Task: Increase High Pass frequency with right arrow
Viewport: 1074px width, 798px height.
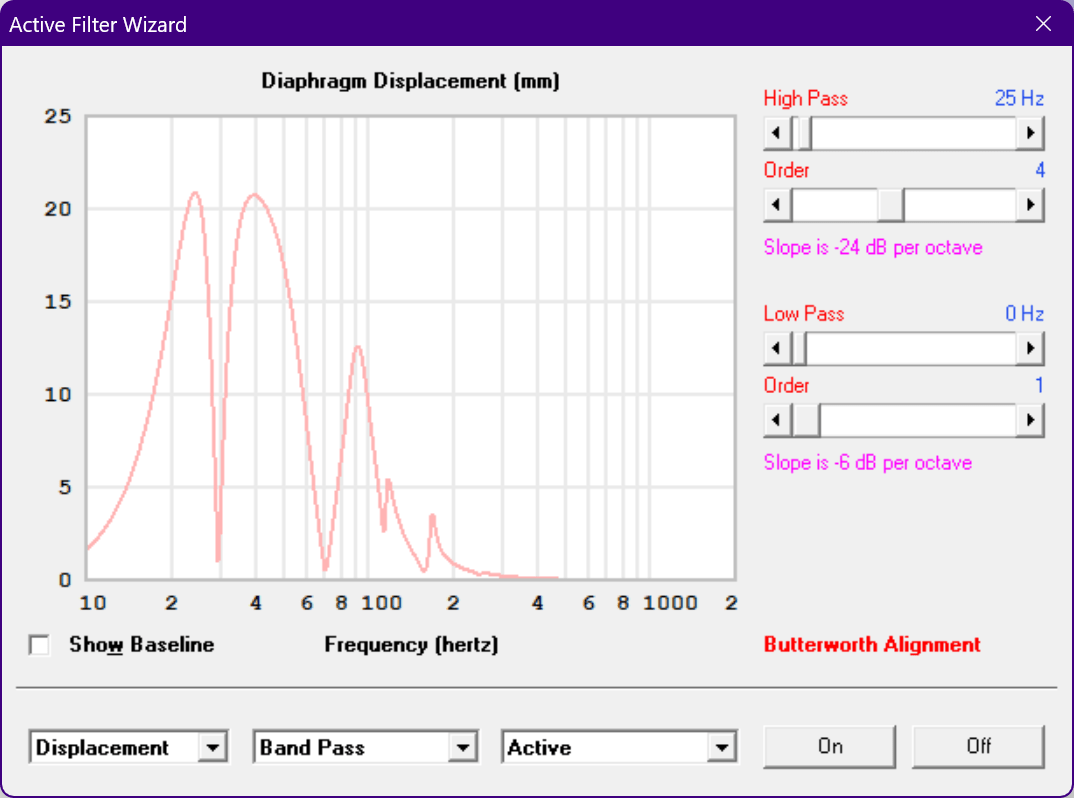Action: [x=1030, y=133]
